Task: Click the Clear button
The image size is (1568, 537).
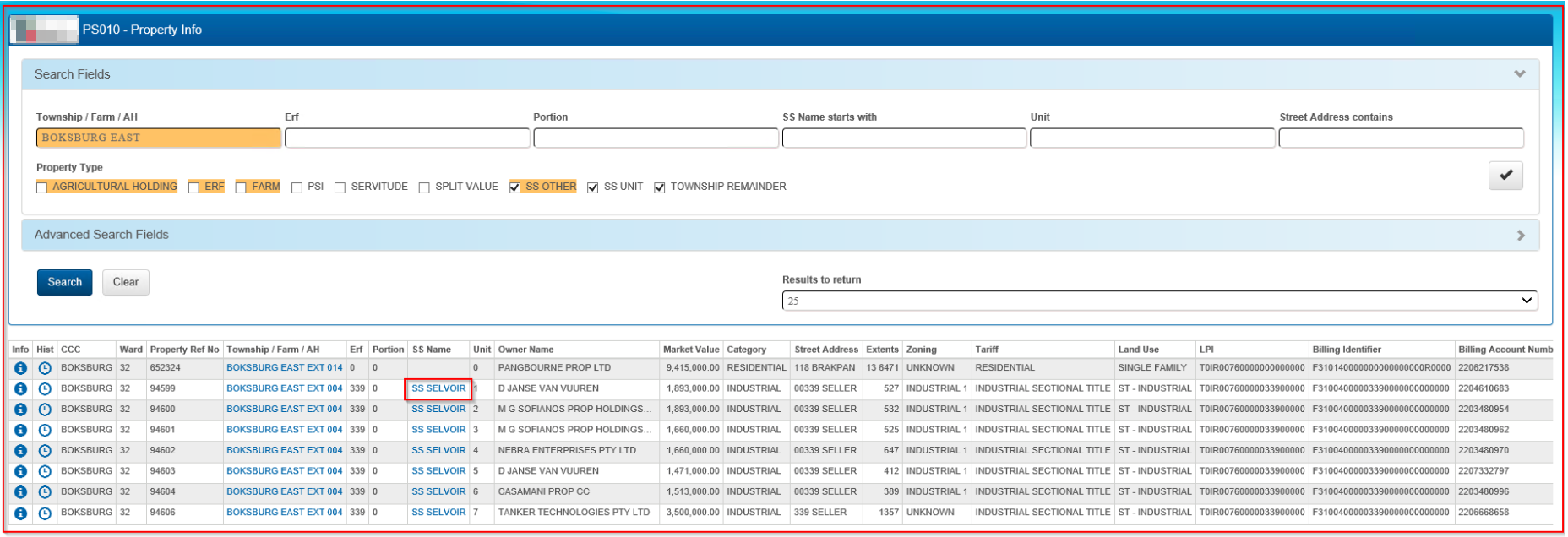Action: 126,282
